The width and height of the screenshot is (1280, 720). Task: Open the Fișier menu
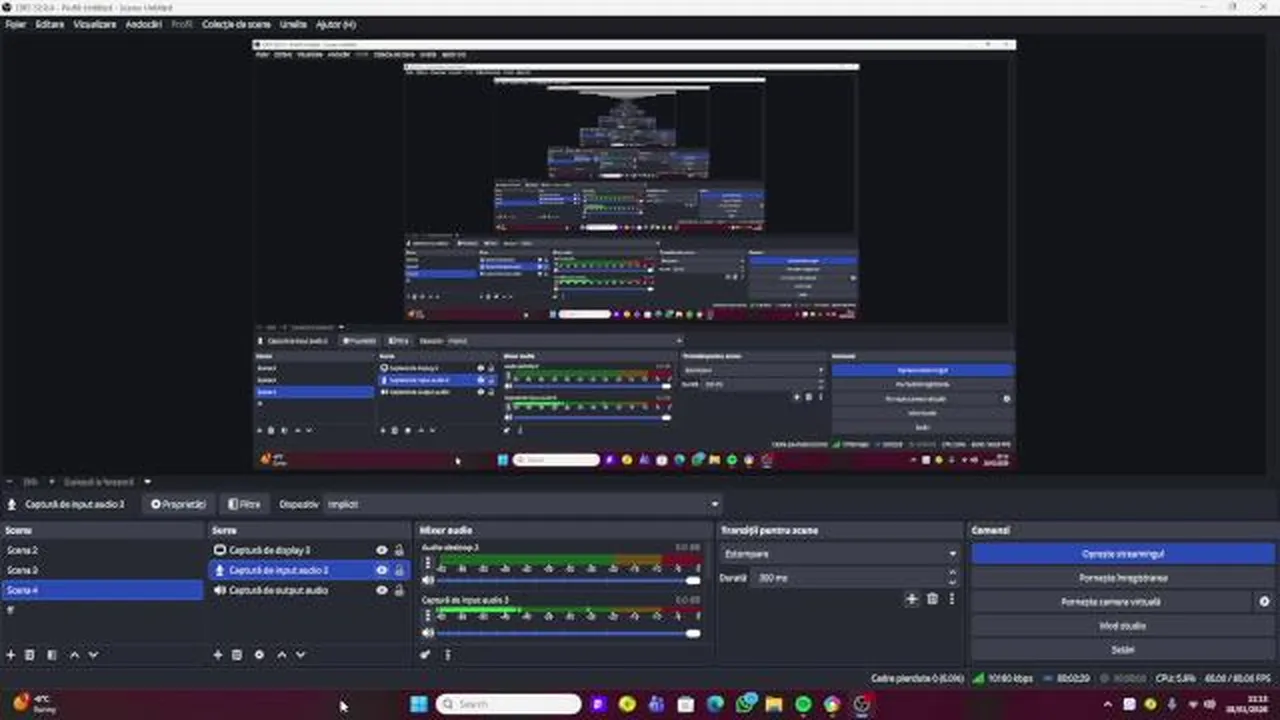click(x=15, y=24)
